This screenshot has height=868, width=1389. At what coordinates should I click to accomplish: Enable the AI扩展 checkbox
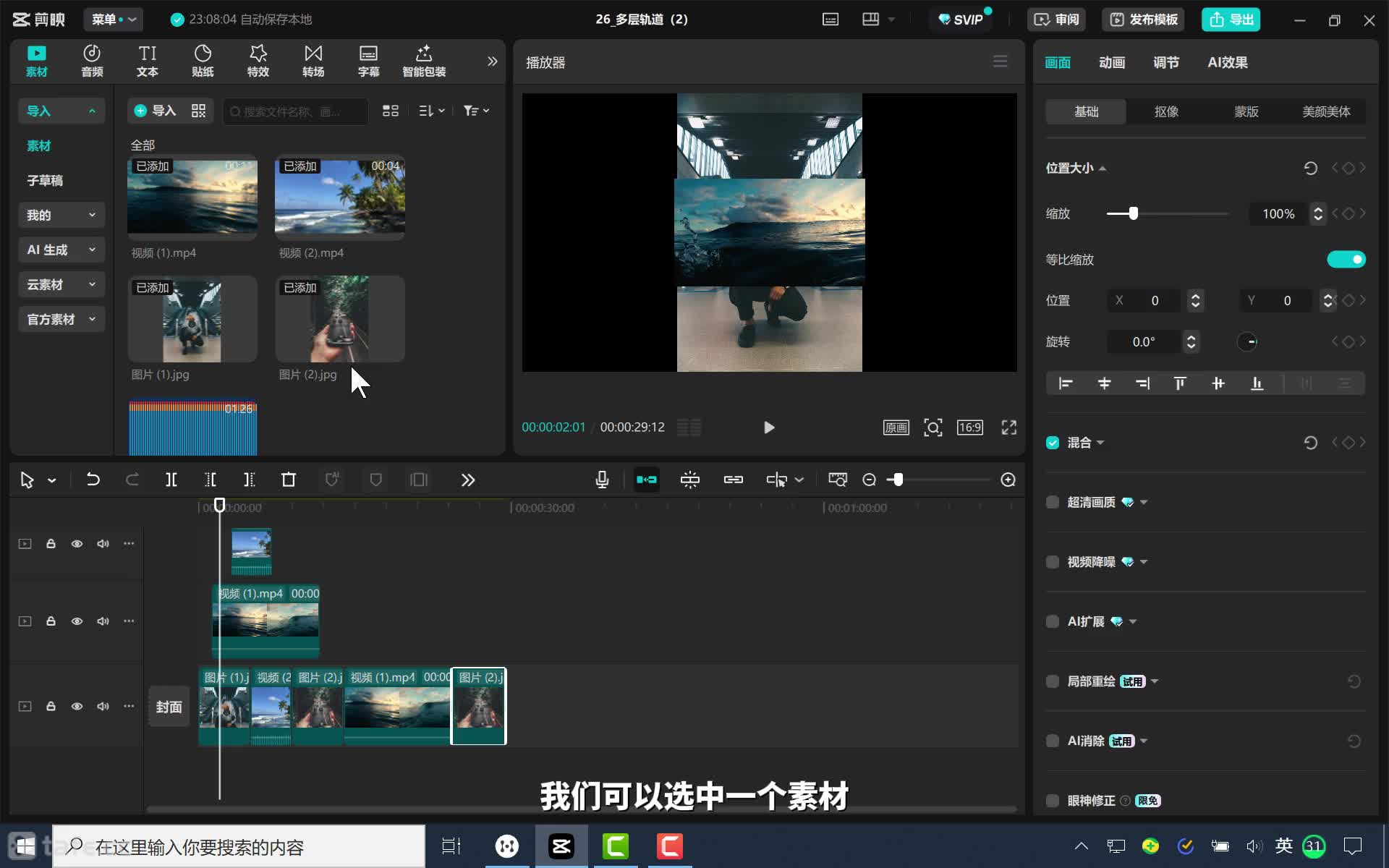coord(1053,621)
